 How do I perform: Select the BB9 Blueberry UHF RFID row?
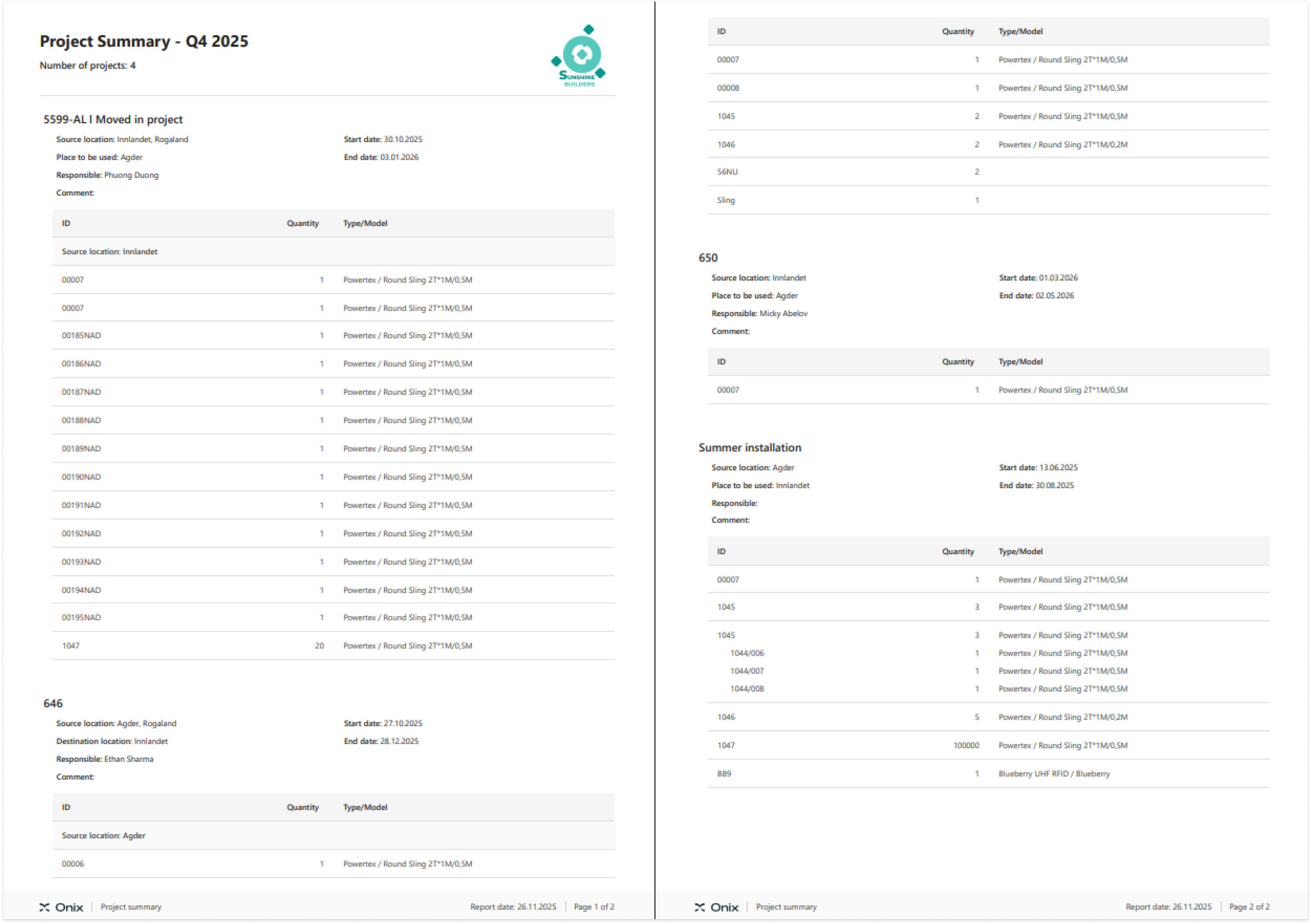coord(724,774)
